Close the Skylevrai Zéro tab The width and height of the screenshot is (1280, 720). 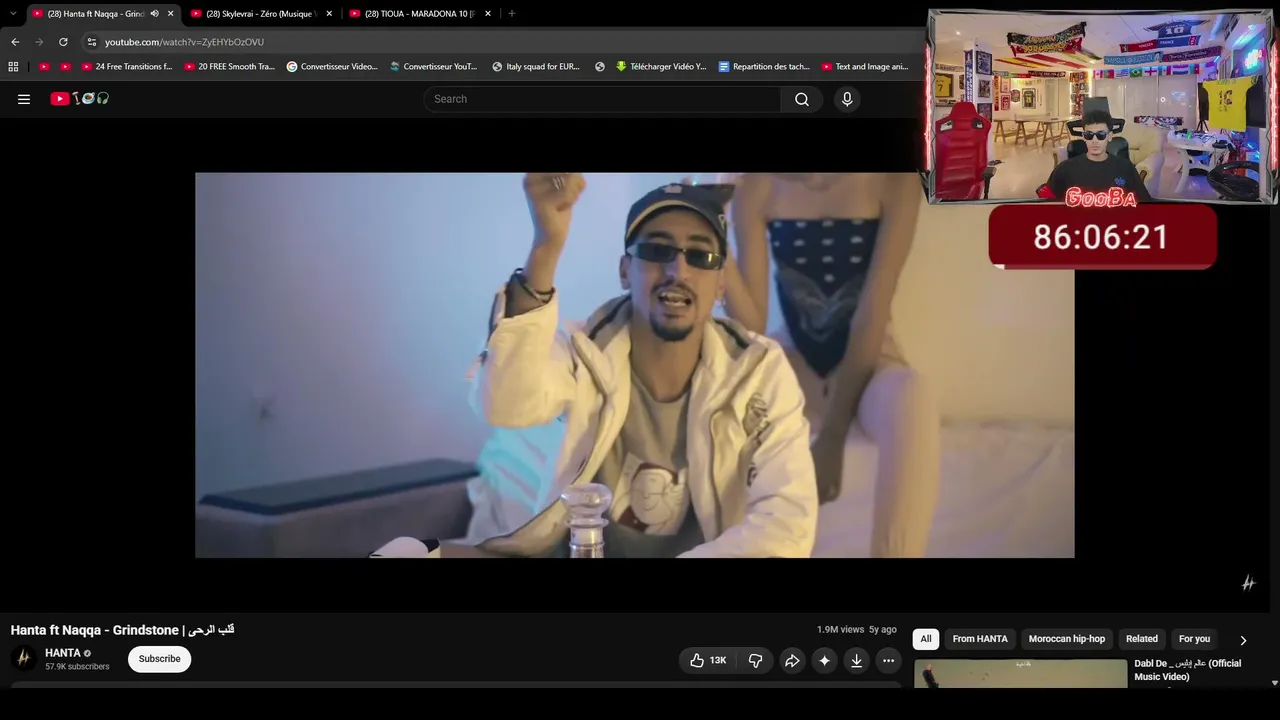pyautogui.click(x=329, y=14)
